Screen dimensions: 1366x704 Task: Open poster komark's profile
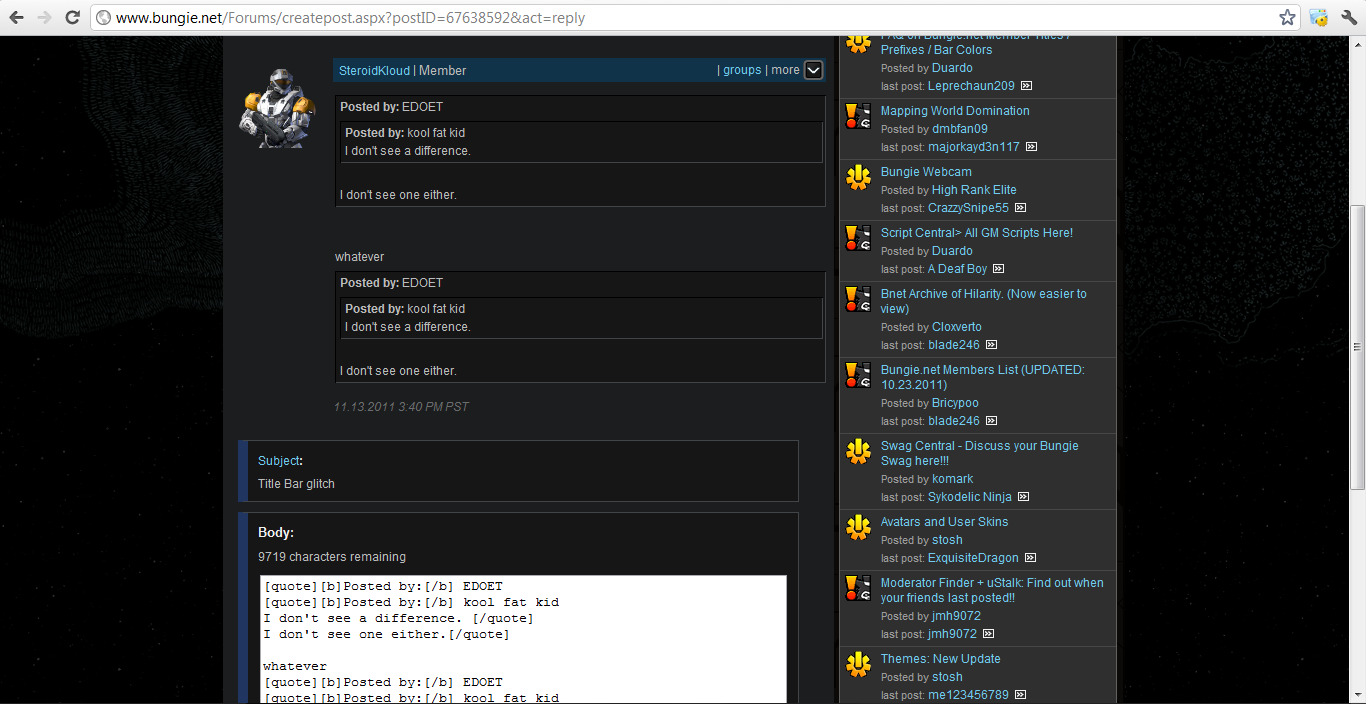[x=952, y=479]
